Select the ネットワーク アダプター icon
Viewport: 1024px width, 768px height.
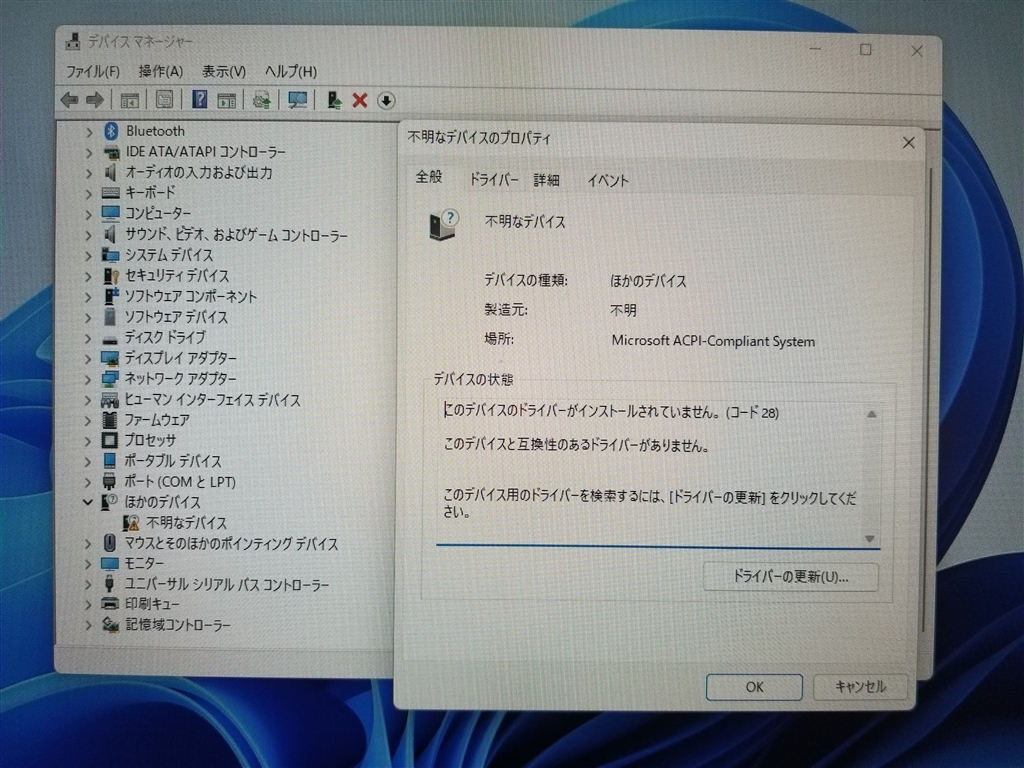coord(110,379)
